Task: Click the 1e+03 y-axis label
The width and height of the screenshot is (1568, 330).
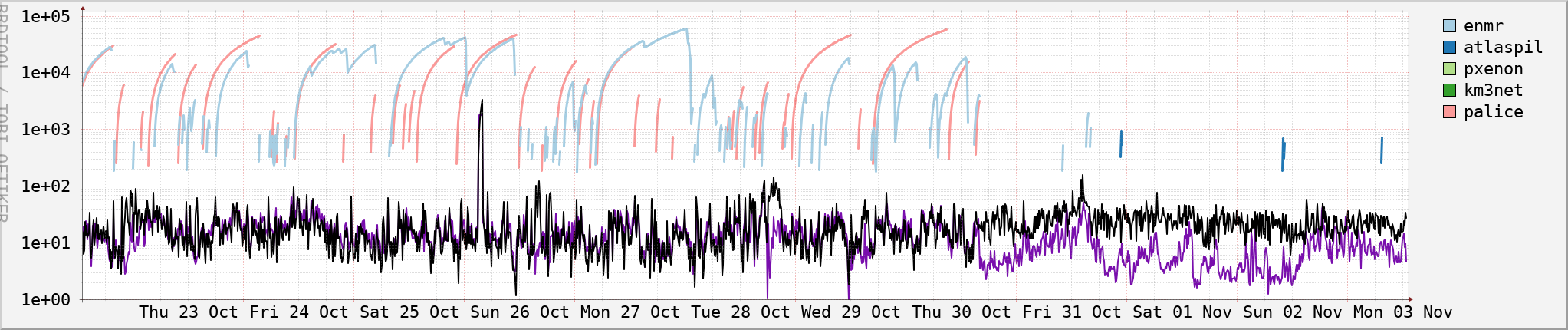Action: (45, 129)
